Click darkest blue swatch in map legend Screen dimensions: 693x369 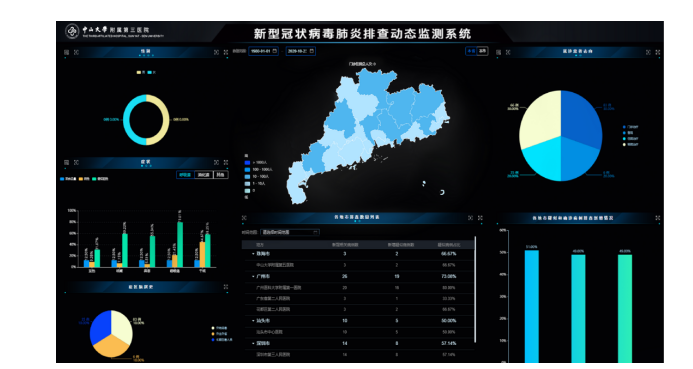tap(248, 163)
